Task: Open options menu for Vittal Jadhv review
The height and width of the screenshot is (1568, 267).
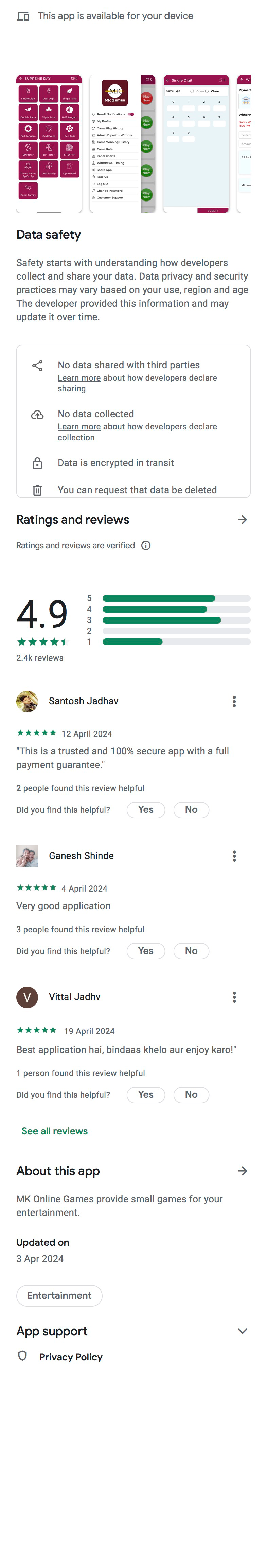Action: click(x=234, y=997)
